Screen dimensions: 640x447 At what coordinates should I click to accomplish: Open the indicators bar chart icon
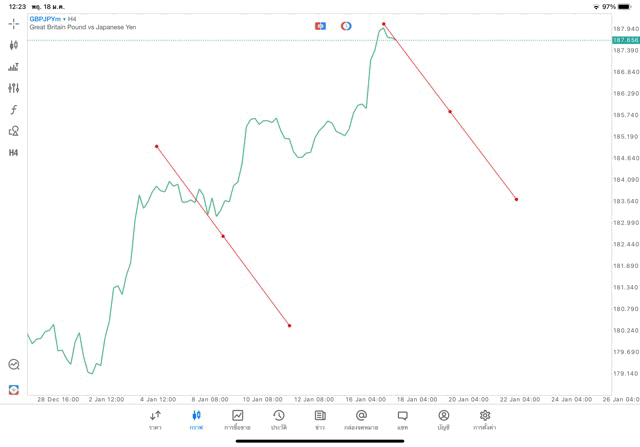tap(14, 67)
